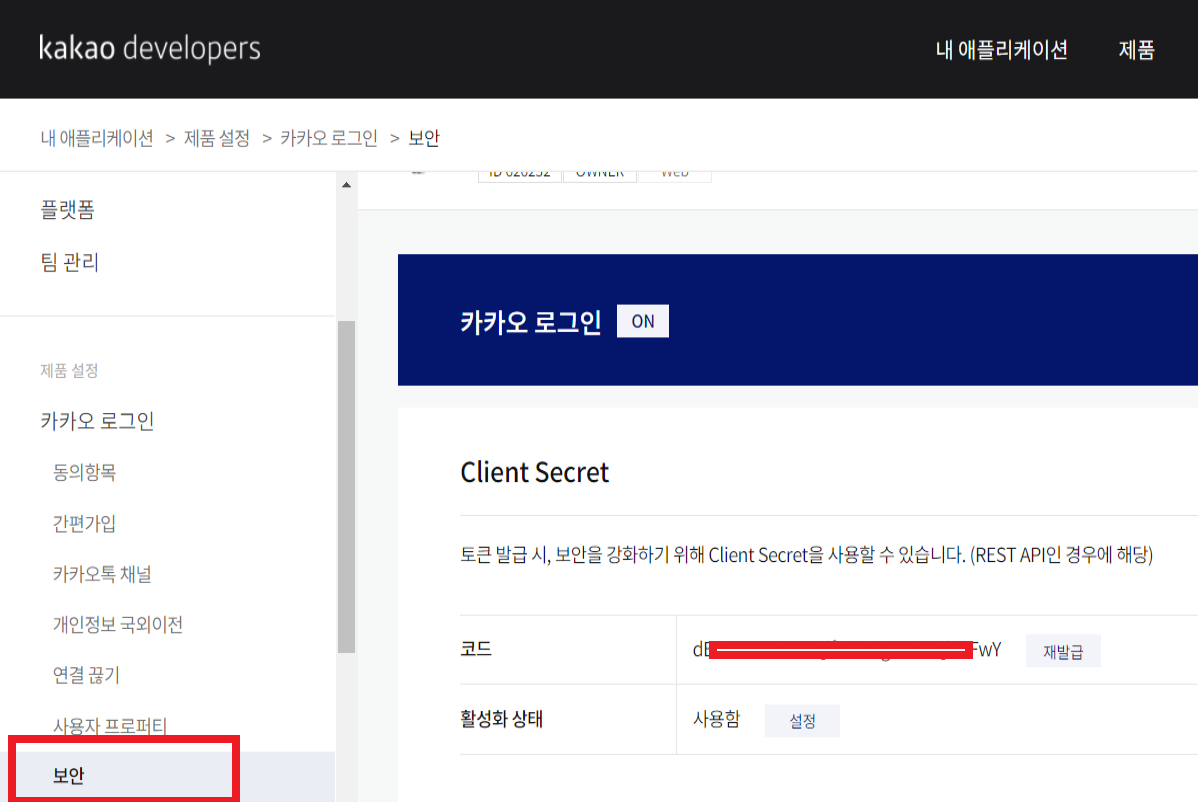Click sidebar scrollbar up arrow
Viewport: 1198px width, 802px height.
346,185
